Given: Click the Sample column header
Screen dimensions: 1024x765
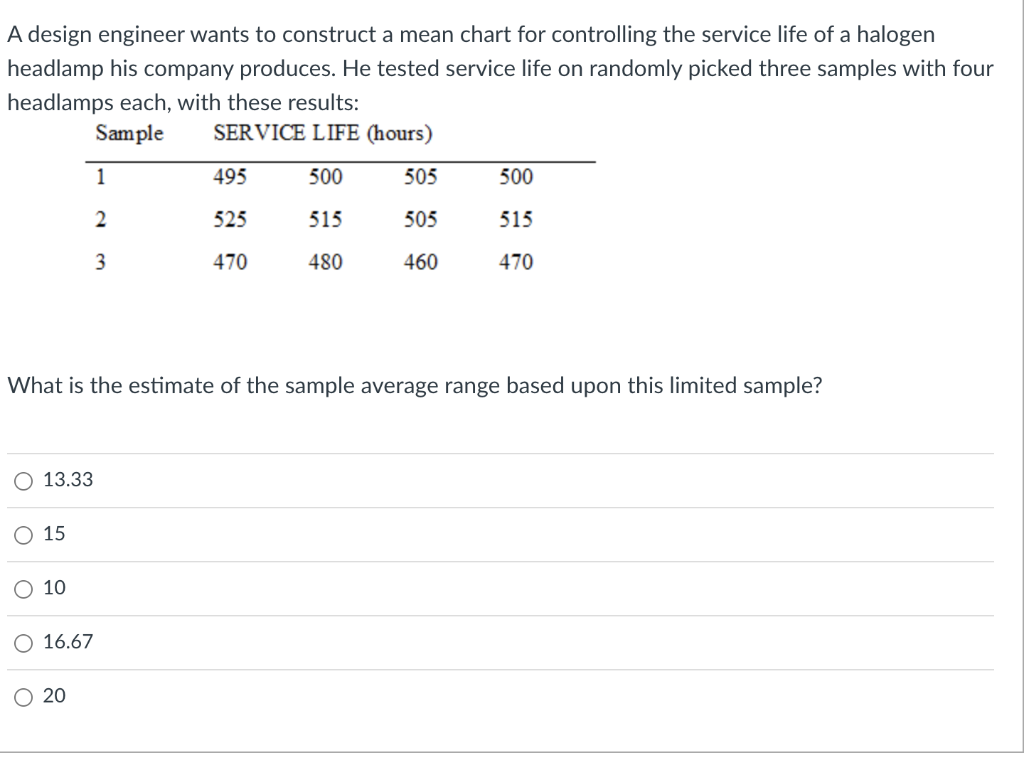Looking at the screenshot, I should pos(128,133).
